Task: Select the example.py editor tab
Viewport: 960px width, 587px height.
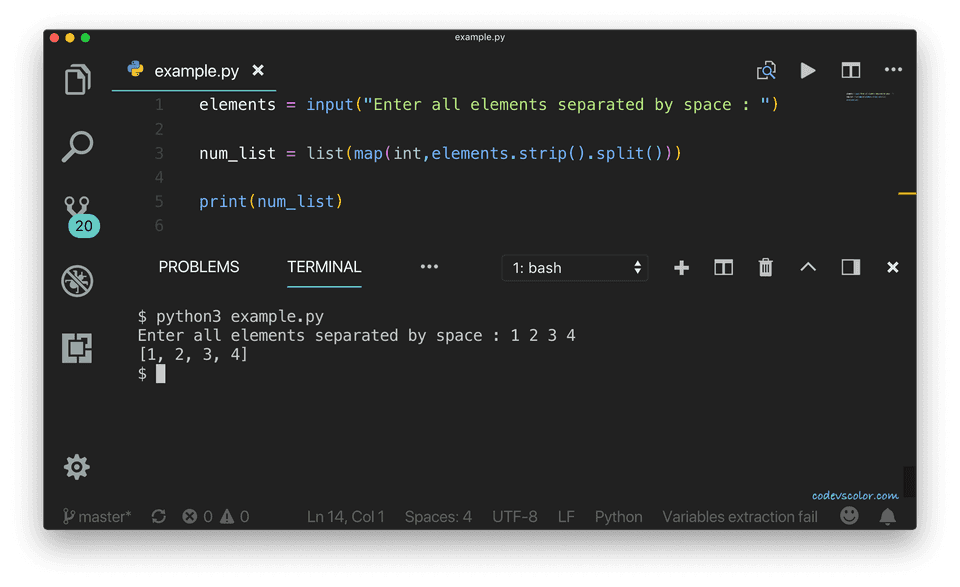Action: click(196, 71)
